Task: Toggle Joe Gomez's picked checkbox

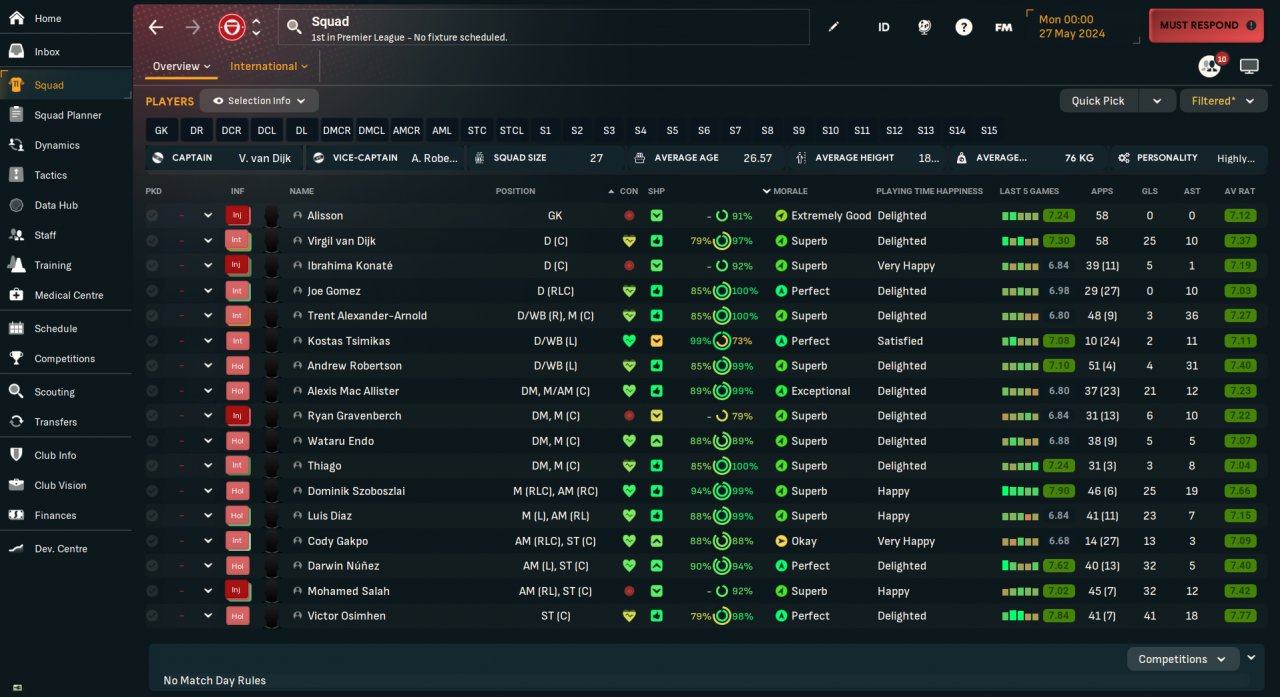Action: pyautogui.click(x=152, y=291)
